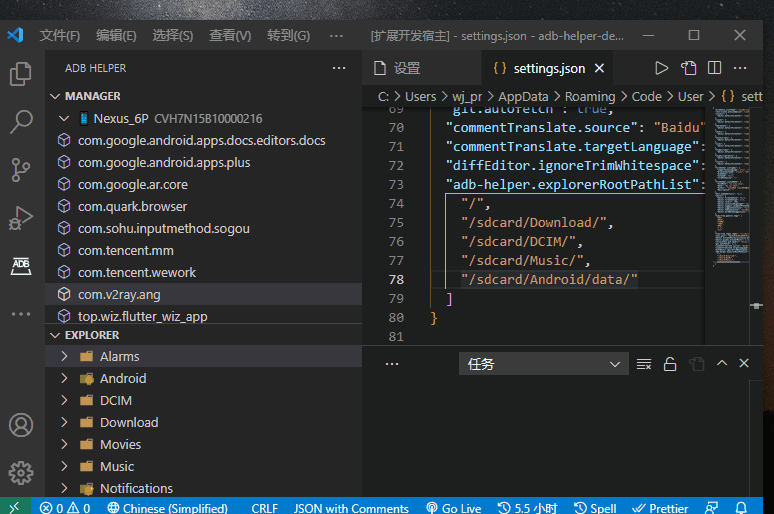This screenshot has width=774, height=514.
Task: Click Spell checker status item
Action: point(595,508)
